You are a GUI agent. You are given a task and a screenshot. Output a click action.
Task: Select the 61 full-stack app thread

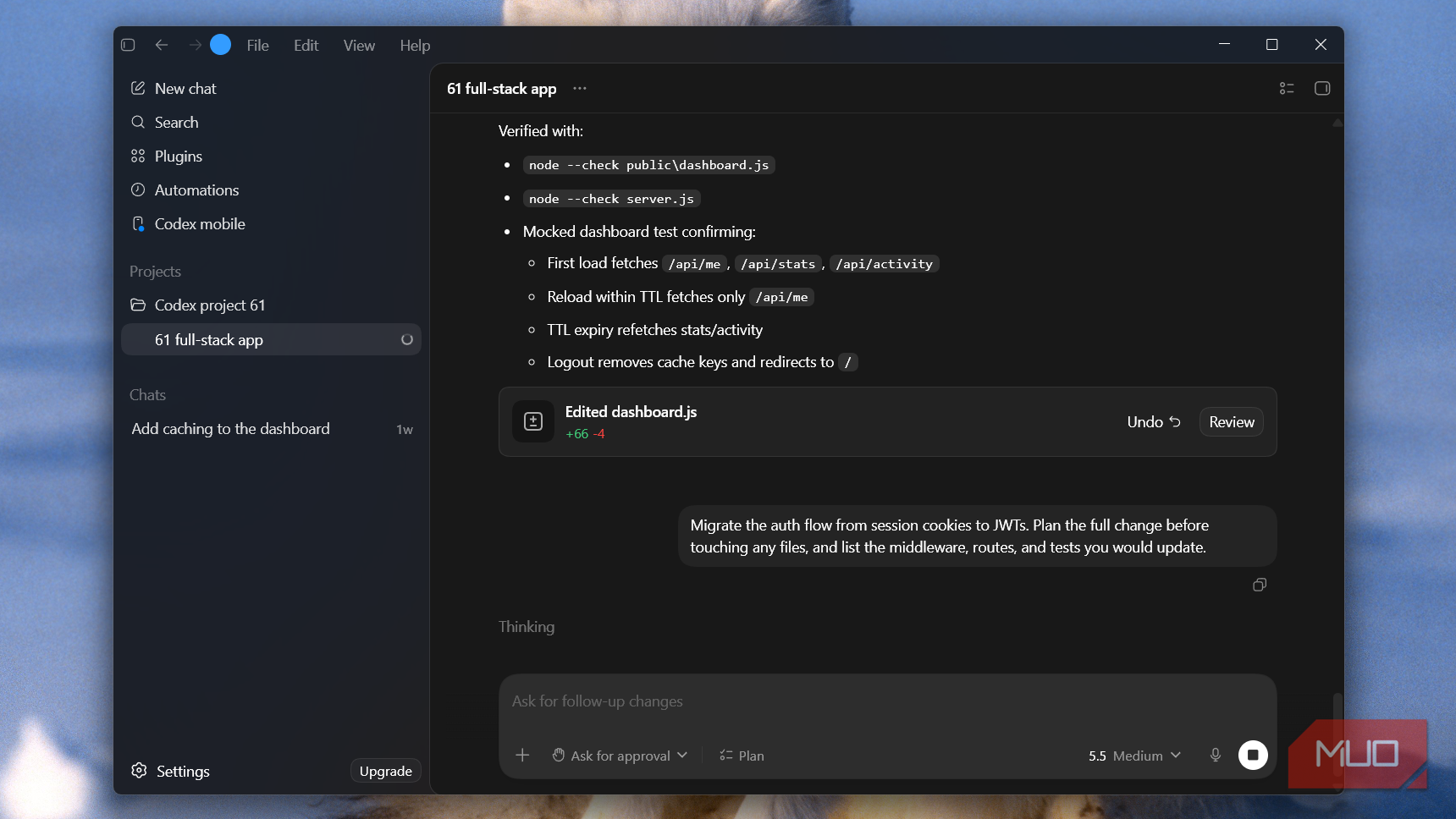pos(271,339)
